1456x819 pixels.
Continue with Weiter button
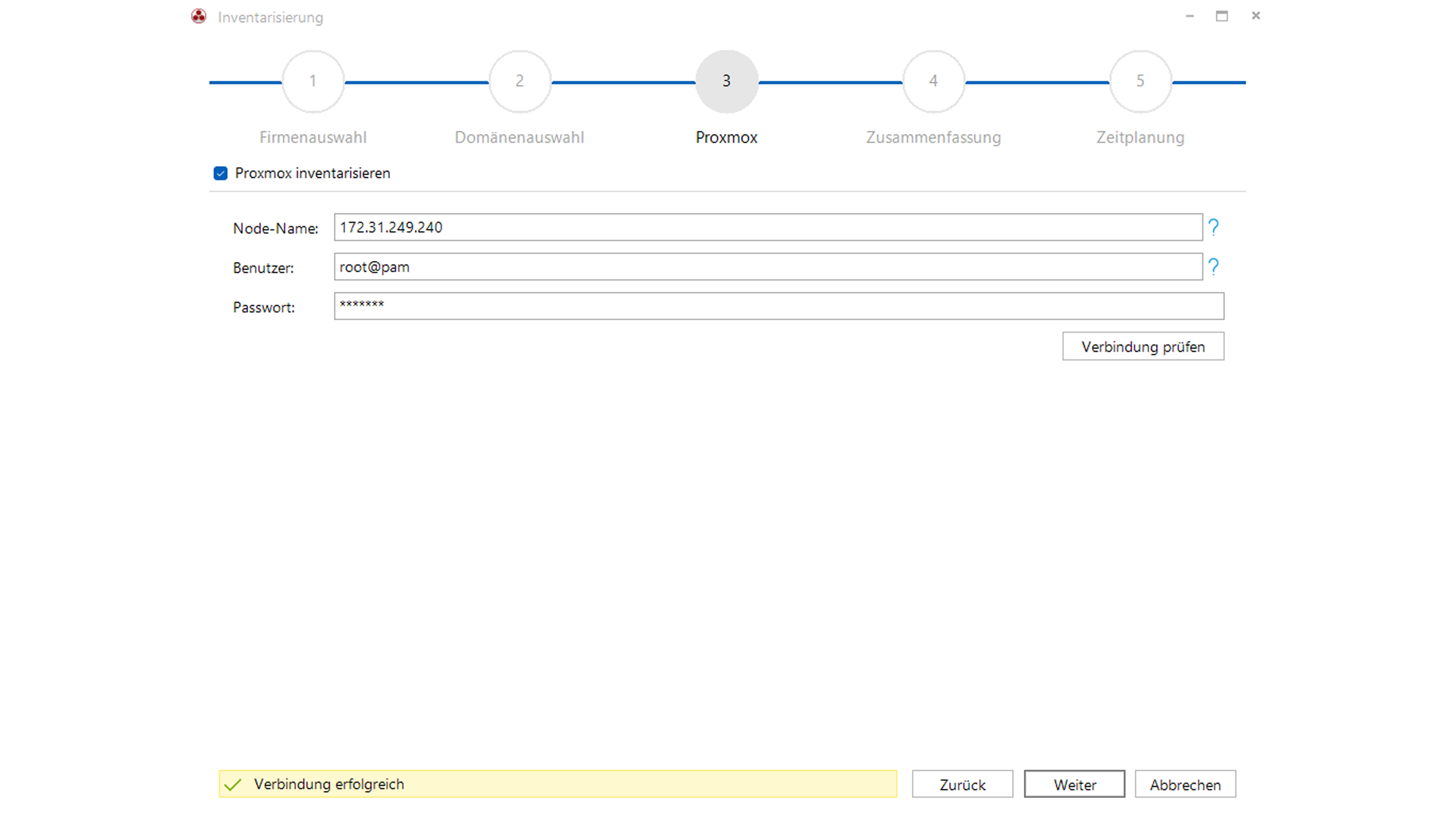pyautogui.click(x=1074, y=784)
